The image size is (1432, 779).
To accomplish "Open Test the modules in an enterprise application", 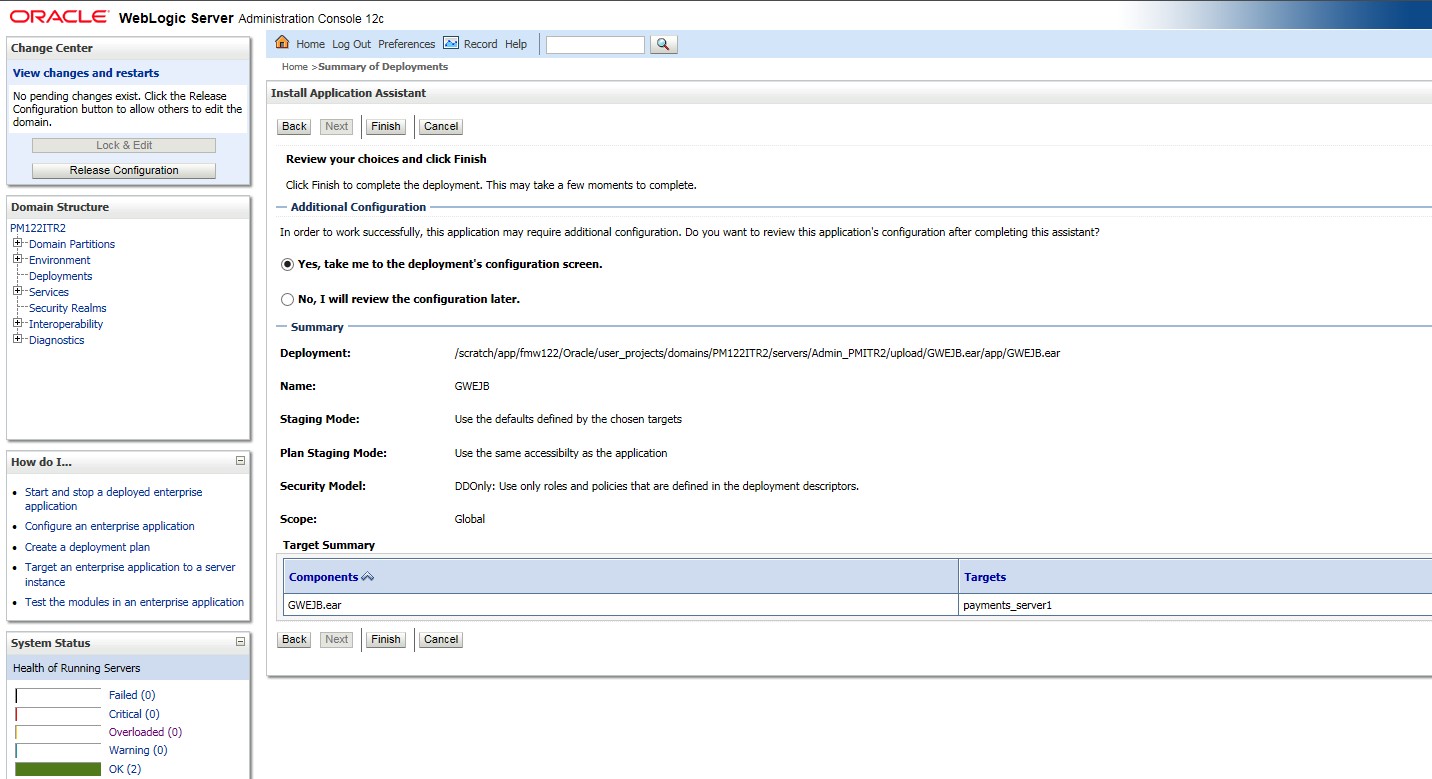I will coord(134,602).
